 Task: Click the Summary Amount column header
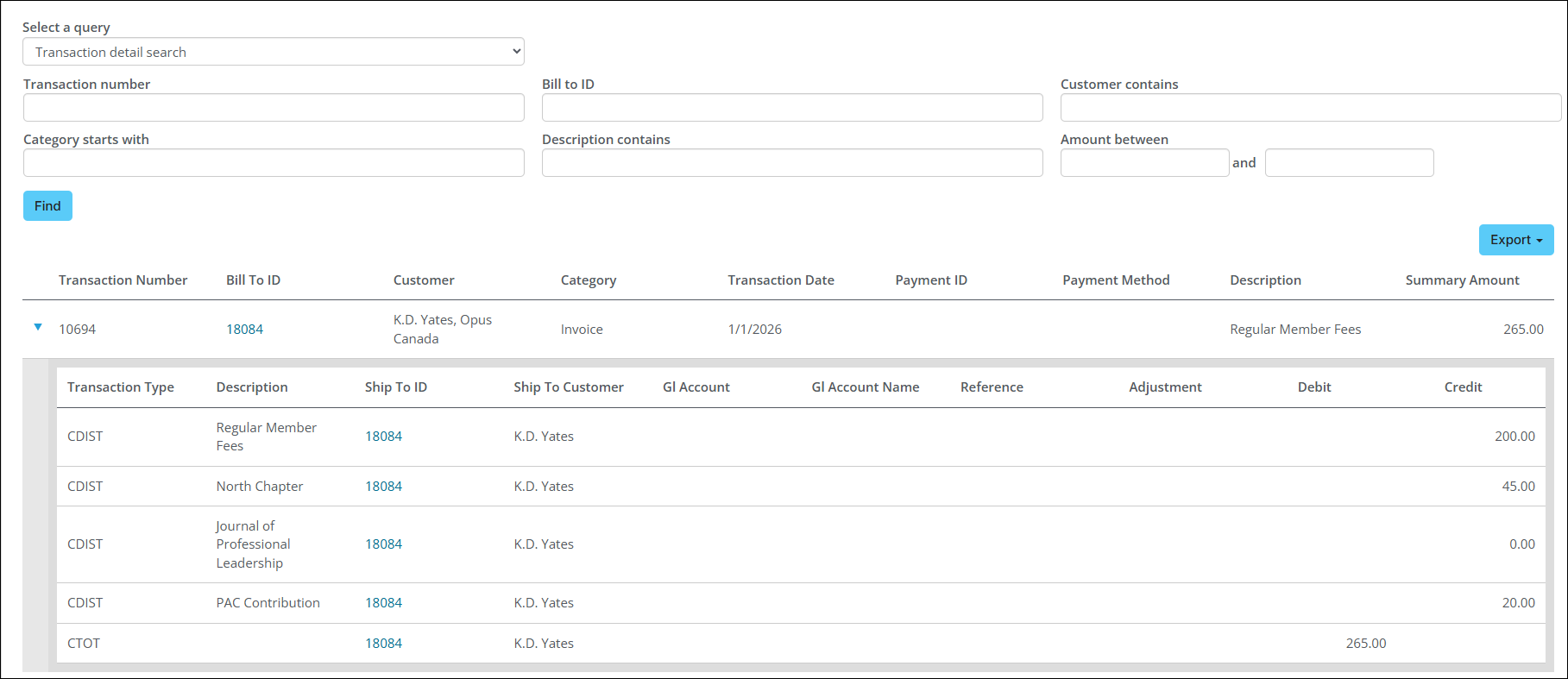click(1462, 280)
